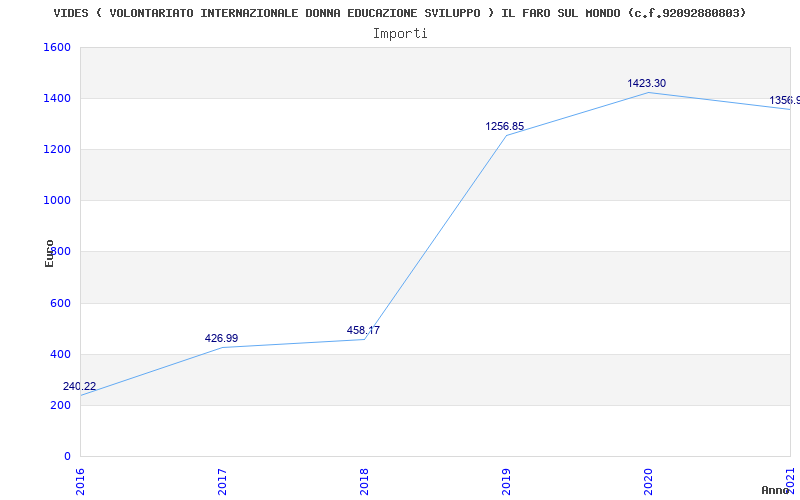Select the 1423.30 peak value label

646,83
